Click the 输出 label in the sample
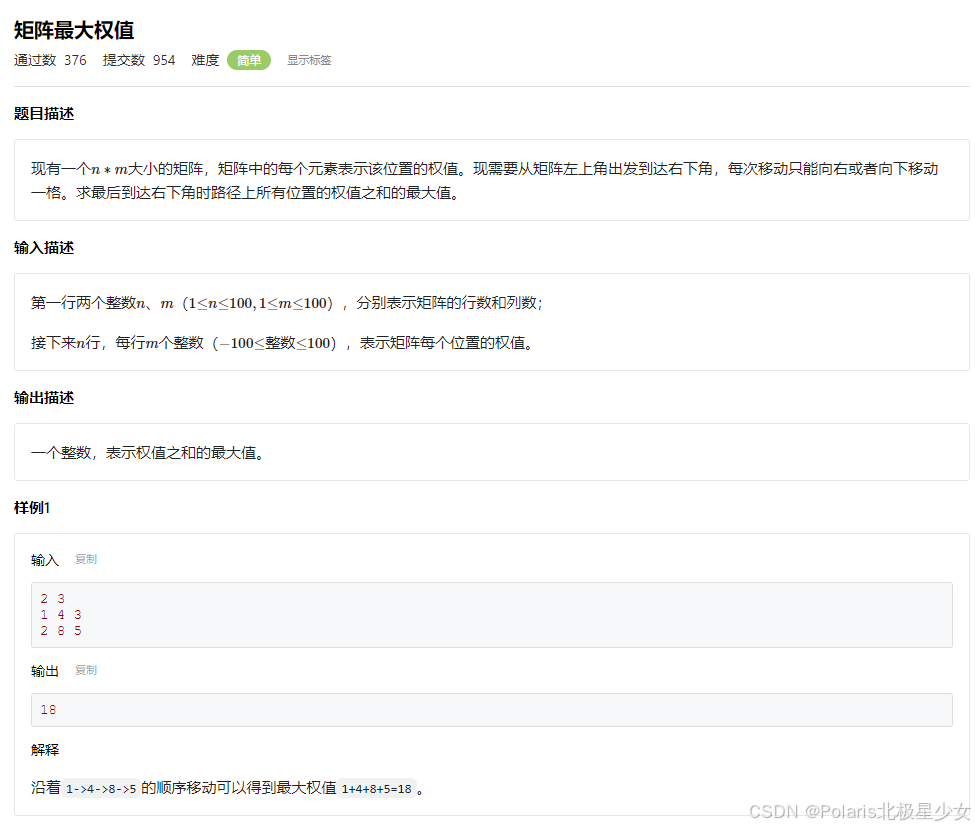The height and width of the screenshot is (829, 975). click(x=45, y=671)
